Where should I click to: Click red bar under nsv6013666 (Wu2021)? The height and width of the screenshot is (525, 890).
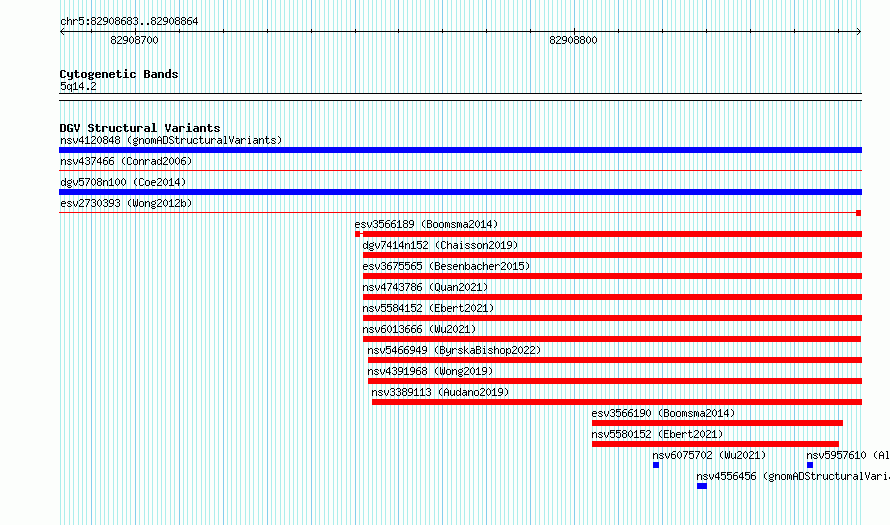pos(612,339)
